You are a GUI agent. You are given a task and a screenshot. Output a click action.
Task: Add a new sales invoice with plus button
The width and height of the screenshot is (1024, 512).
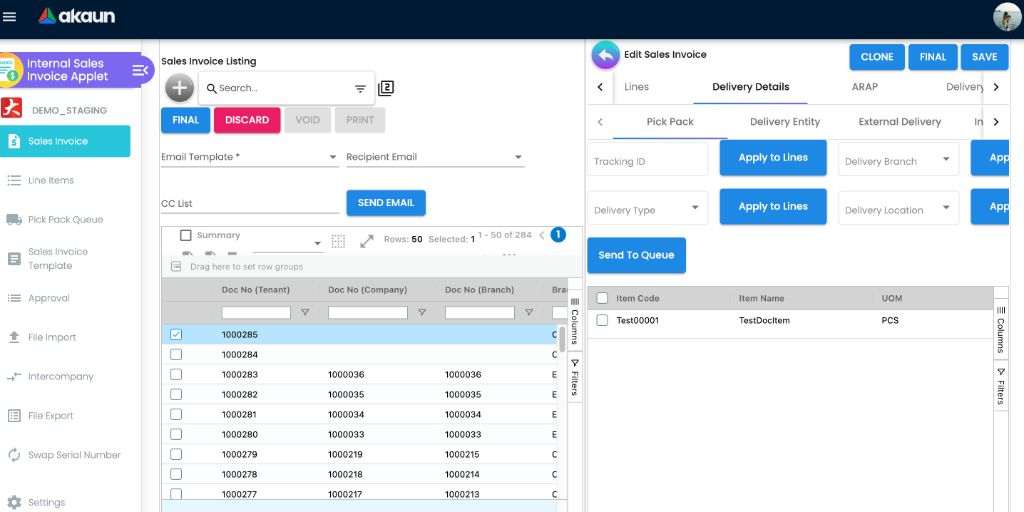[x=180, y=88]
